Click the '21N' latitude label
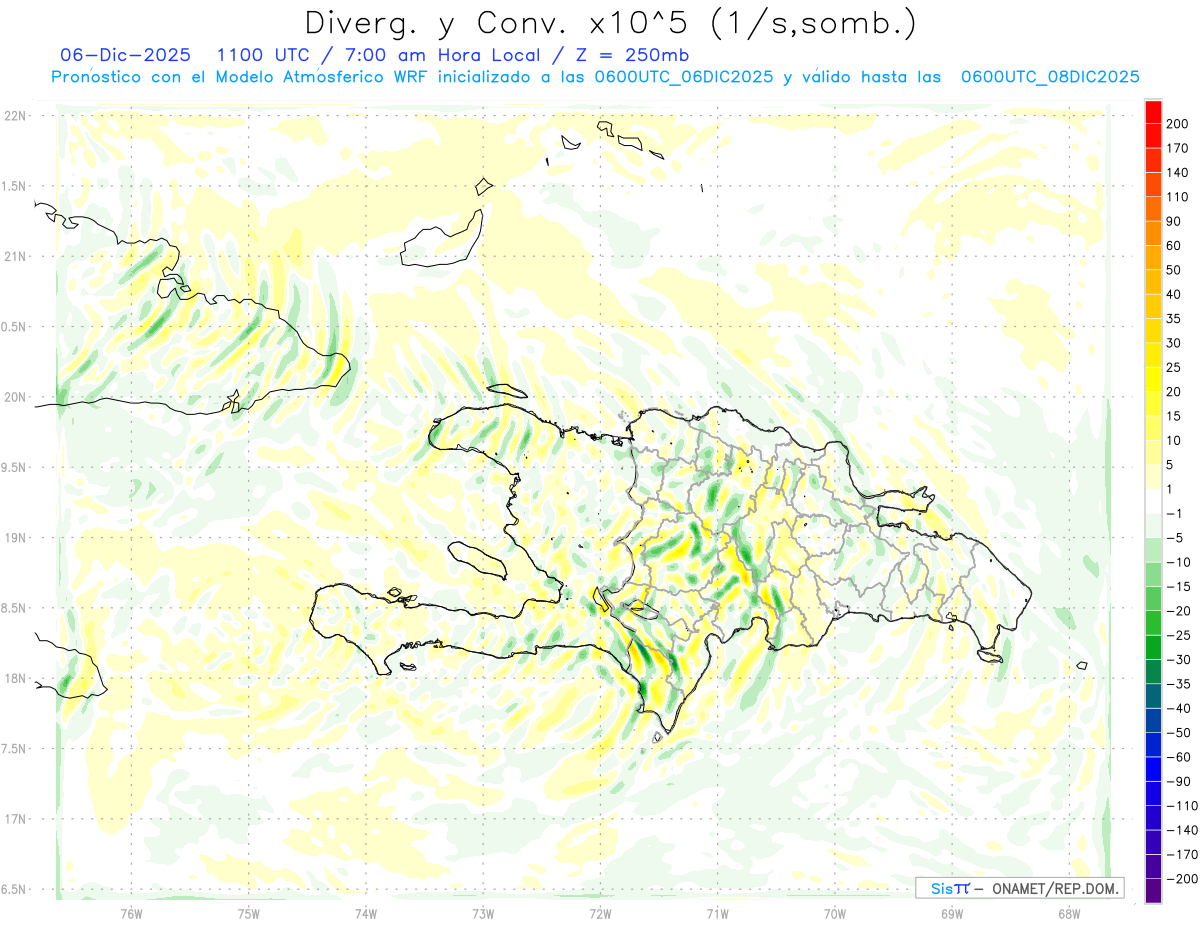 click(15, 257)
